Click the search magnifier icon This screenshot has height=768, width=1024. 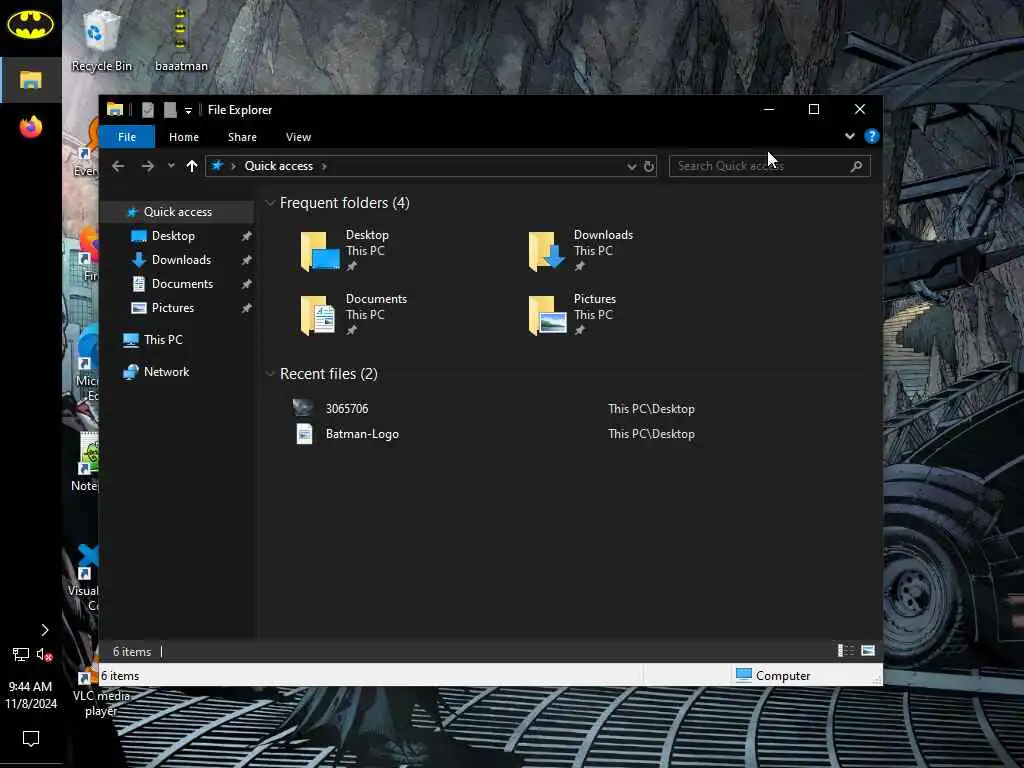(x=857, y=166)
